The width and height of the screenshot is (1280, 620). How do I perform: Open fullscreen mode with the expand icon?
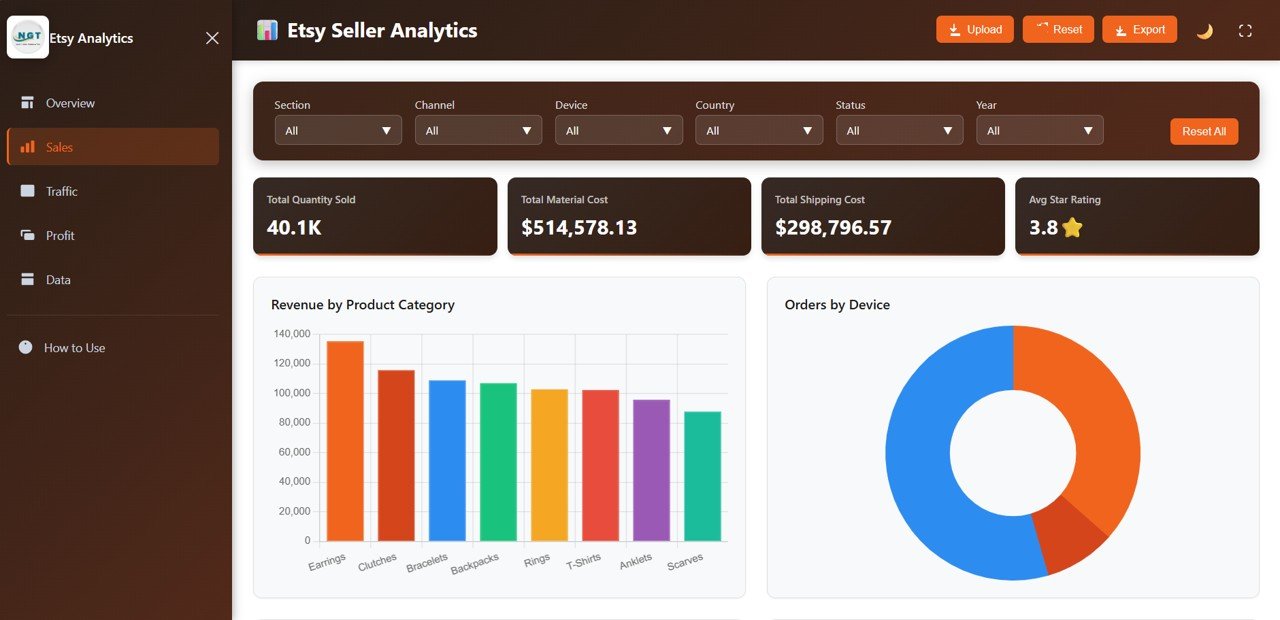click(x=1244, y=29)
